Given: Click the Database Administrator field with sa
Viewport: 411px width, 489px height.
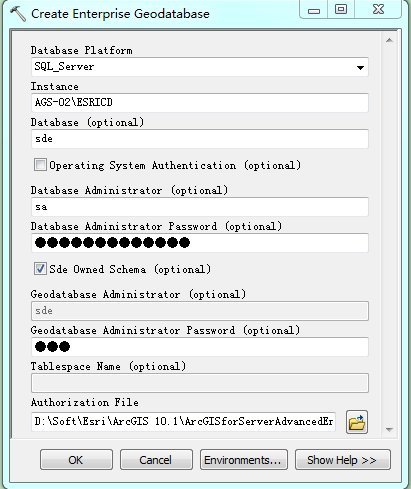Looking at the screenshot, I should [200, 207].
